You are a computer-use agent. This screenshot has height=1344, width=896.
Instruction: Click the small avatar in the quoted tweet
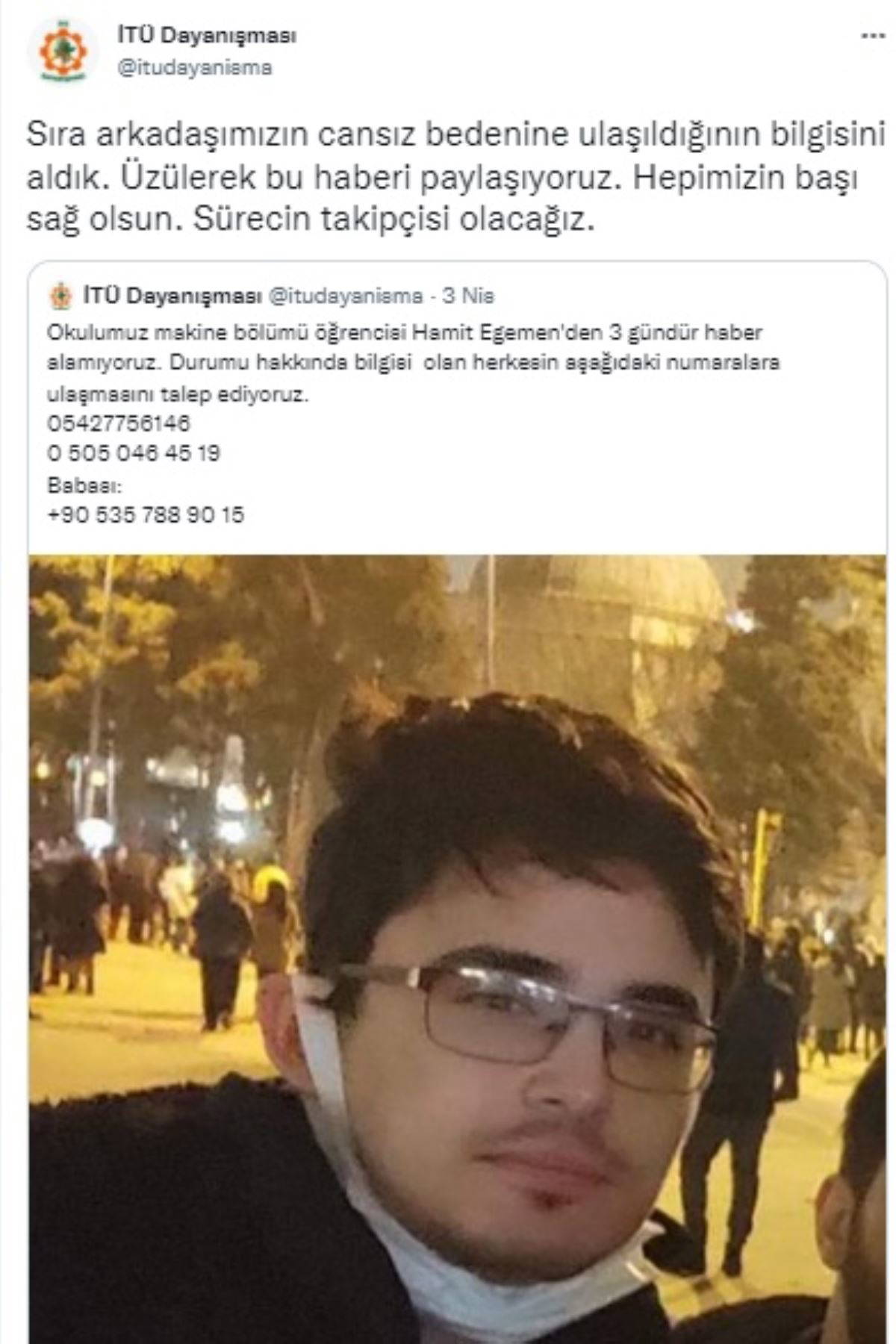click(60, 296)
